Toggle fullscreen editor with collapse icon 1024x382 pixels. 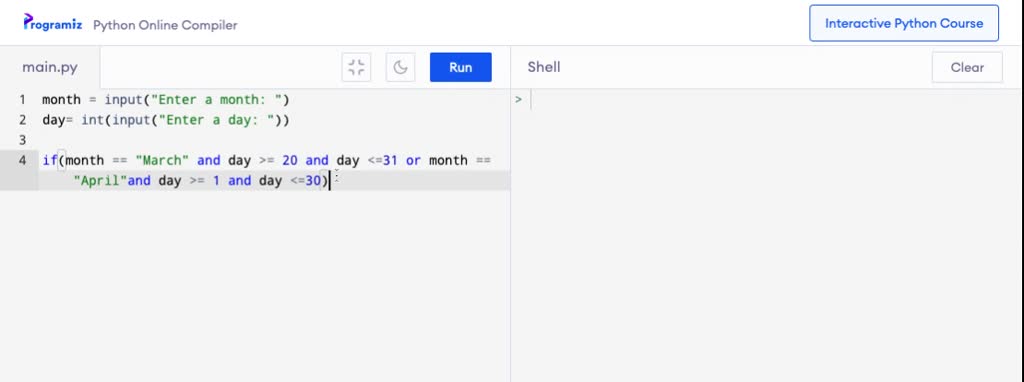[356, 67]
